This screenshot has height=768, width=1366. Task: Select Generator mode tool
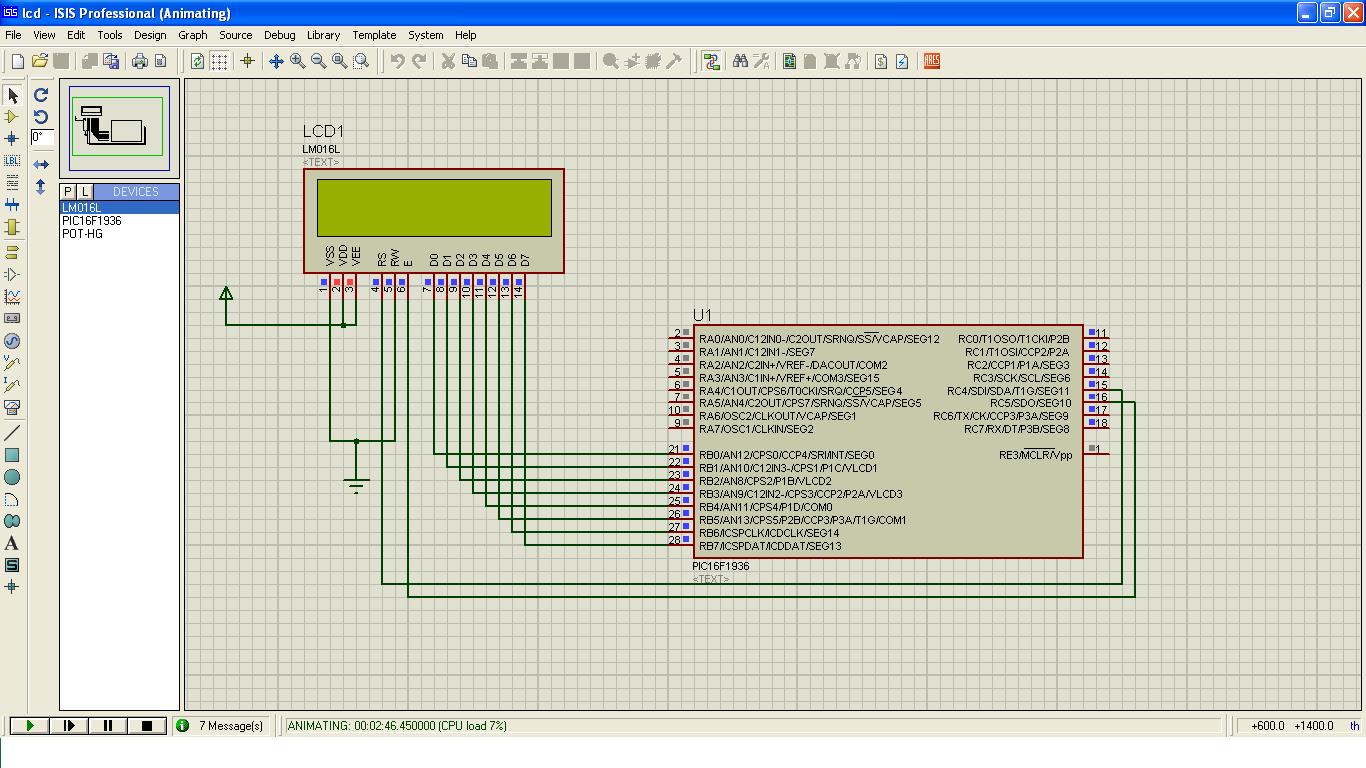[x=12, y=341]
